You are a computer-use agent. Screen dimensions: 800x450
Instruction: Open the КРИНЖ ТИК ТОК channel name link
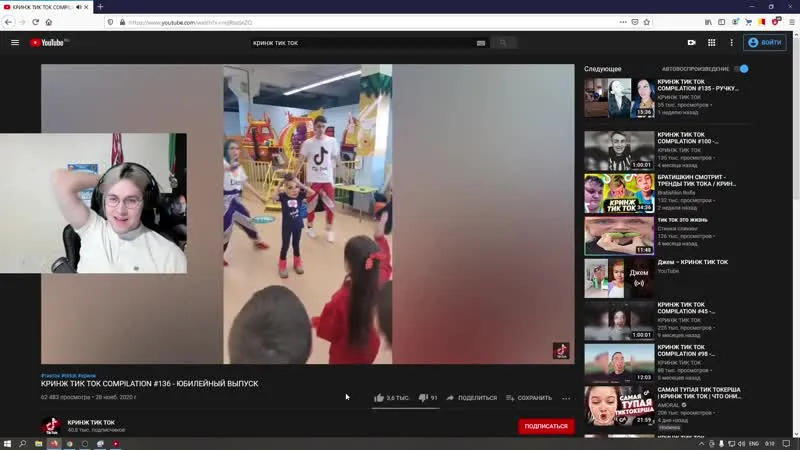(x=91, y=422)
